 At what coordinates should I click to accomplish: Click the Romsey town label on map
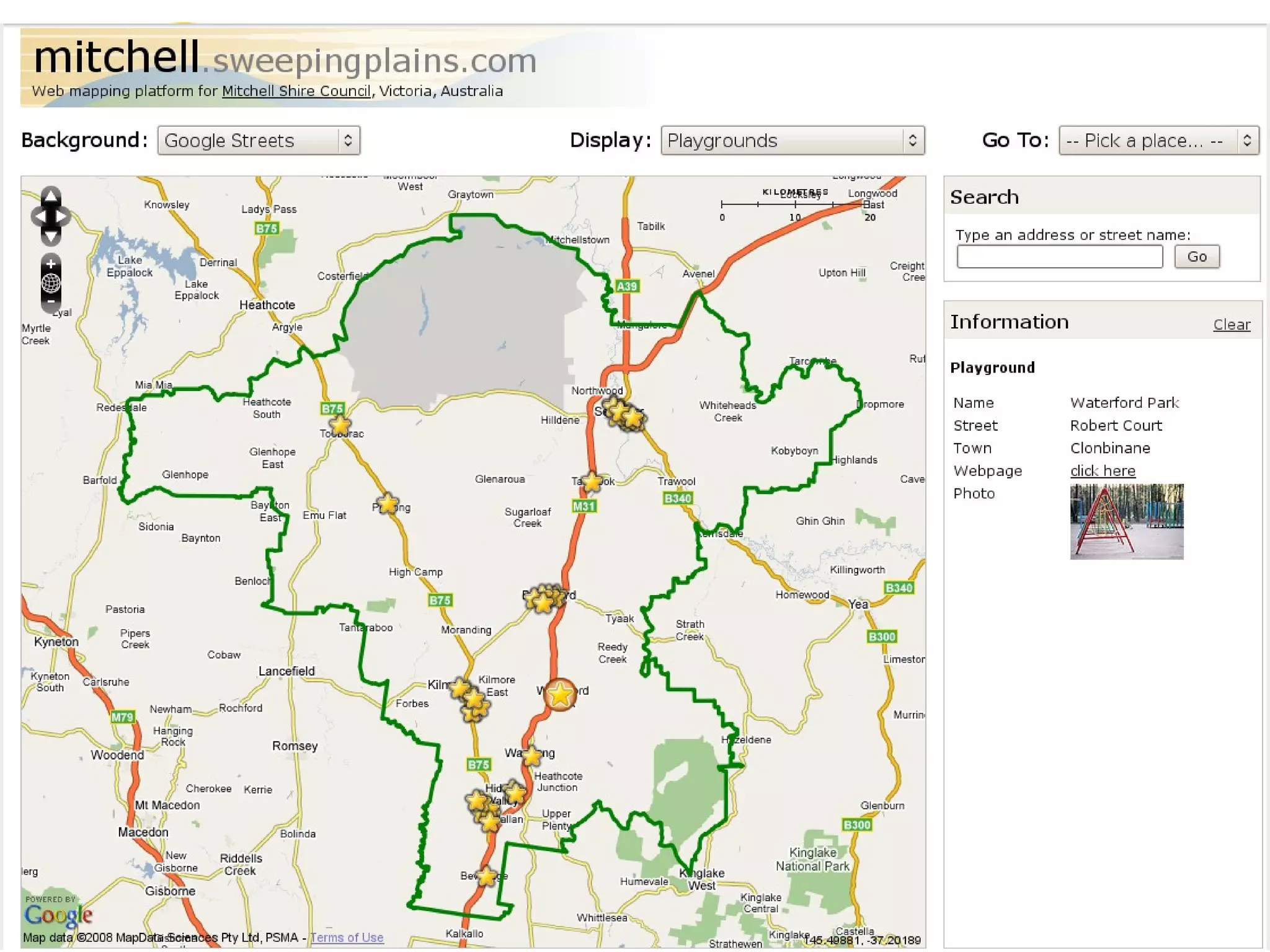tap(295, 746)
